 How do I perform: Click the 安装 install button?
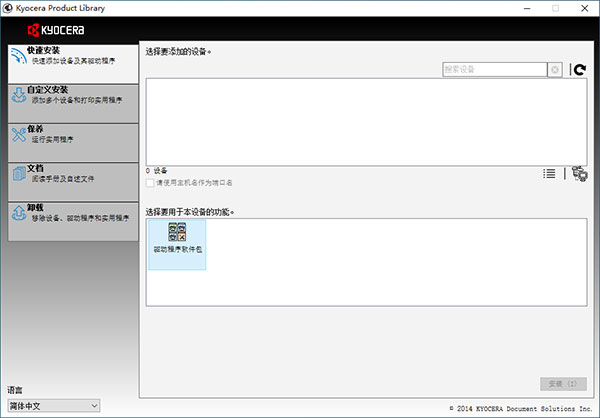click(563, 384)
